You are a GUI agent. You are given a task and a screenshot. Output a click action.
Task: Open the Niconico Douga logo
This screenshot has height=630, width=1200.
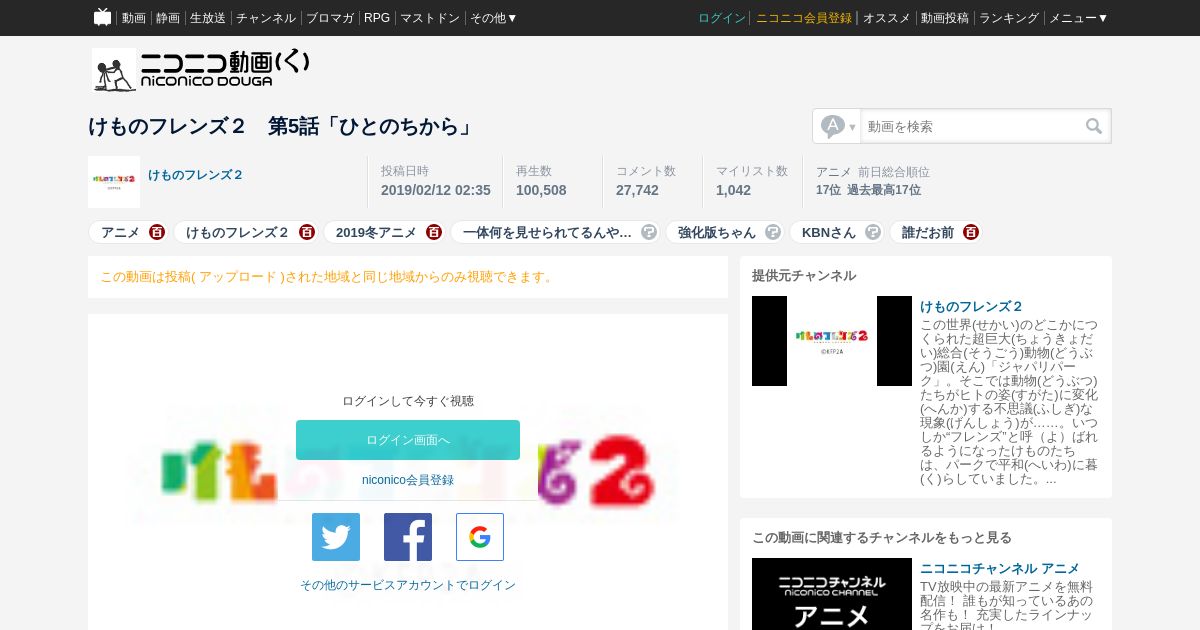tap(201, 70)
